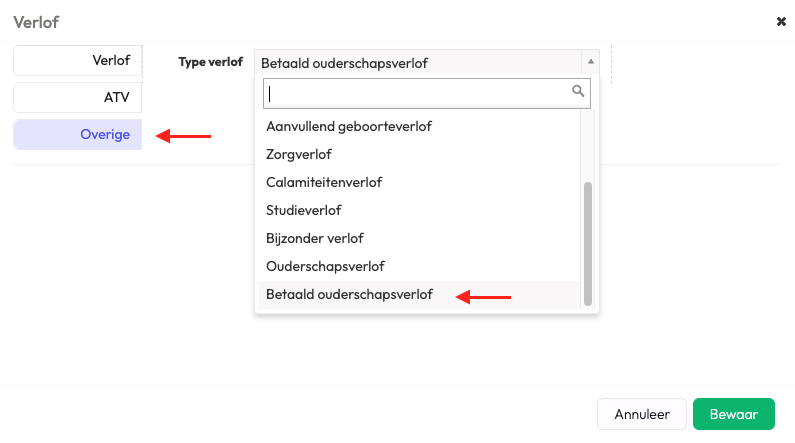The width and height of the screenshot is (795, 443).
Task: Click the dropdown list scrollbar thumb
Action: tap(588, 243)
